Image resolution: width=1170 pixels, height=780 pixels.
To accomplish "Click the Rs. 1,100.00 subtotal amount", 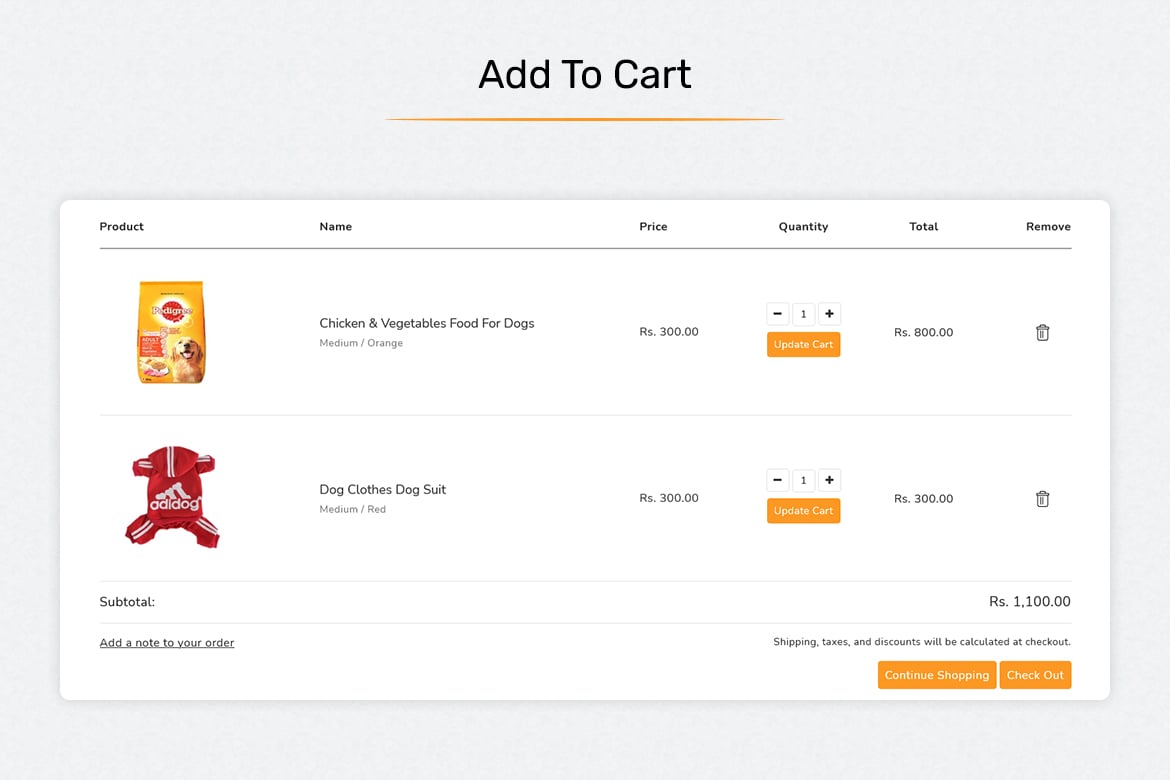I will click(1030, 602).
